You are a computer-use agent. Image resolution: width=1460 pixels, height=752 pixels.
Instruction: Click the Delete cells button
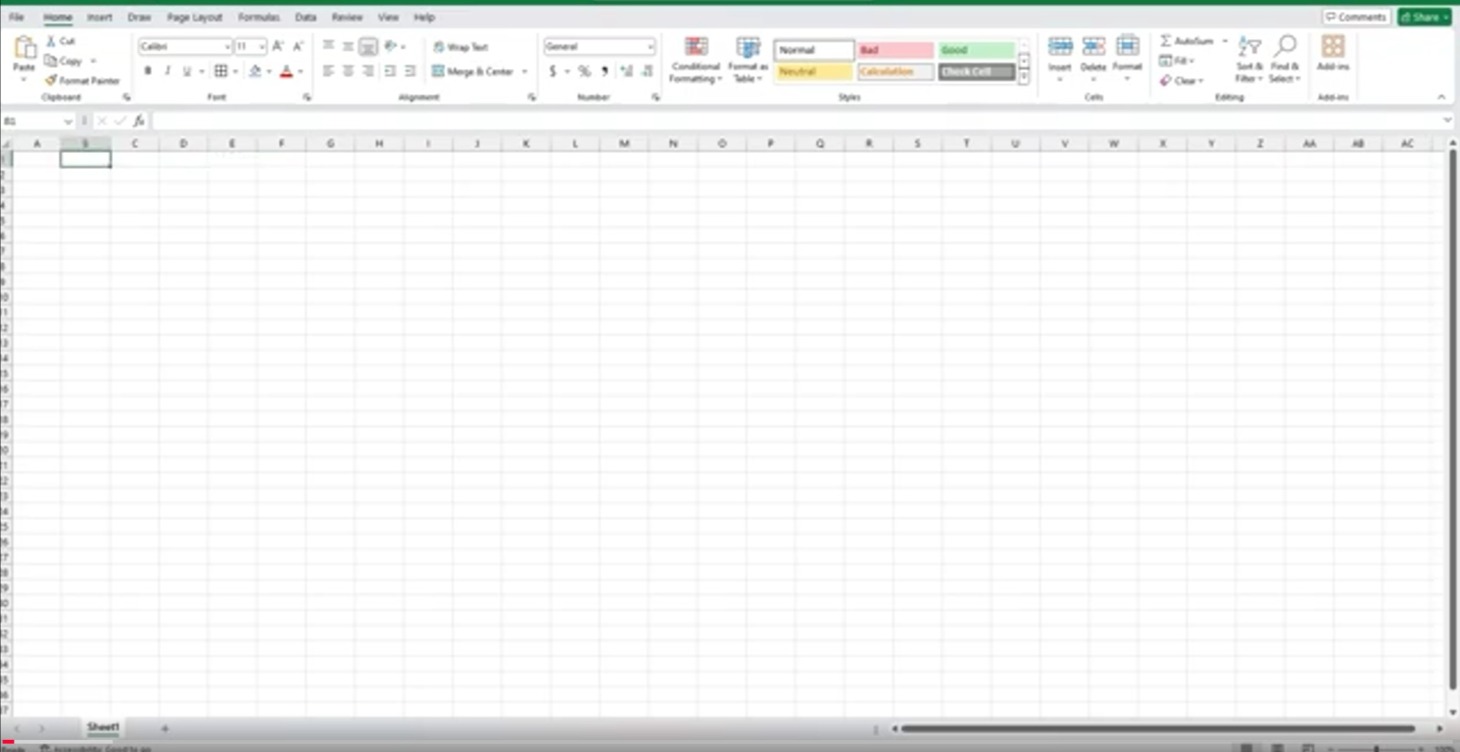coord(1093,57)
